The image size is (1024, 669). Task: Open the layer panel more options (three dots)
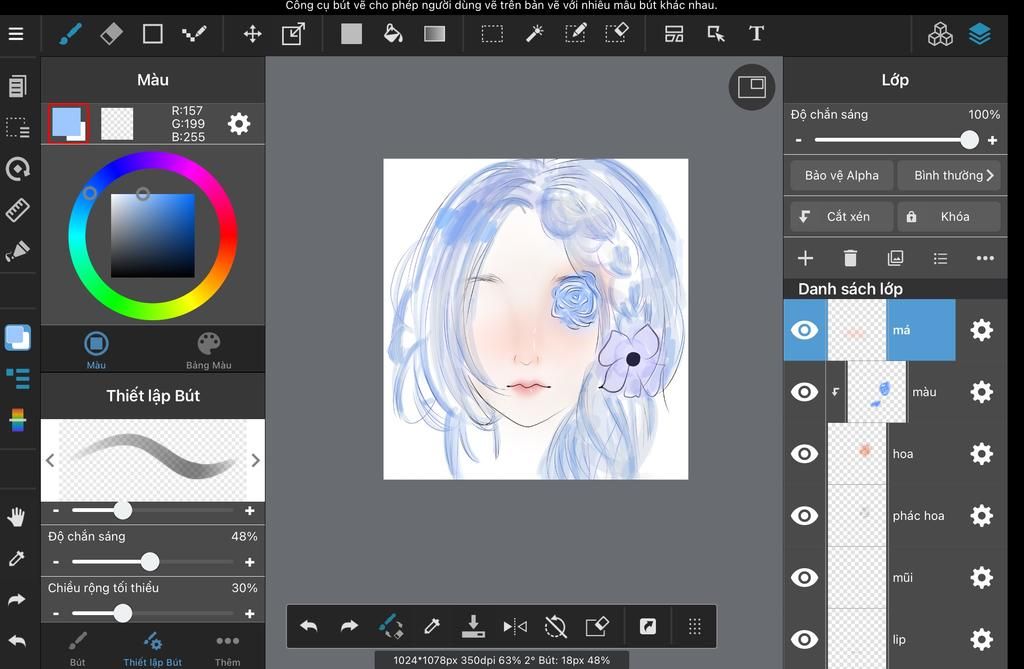pos(985,259)
